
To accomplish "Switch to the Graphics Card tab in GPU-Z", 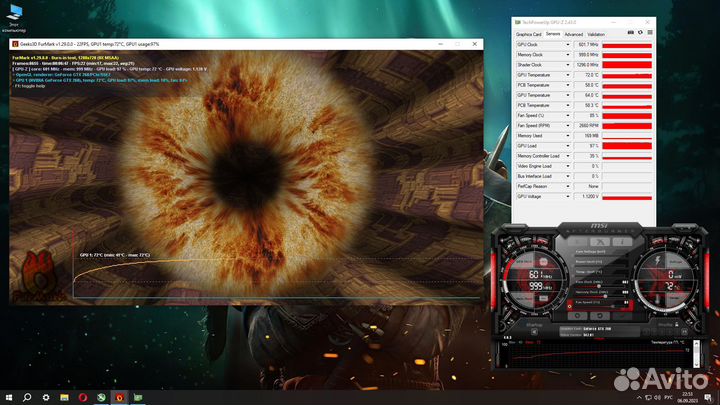I will pyautogui.click(x=529, y=34).
